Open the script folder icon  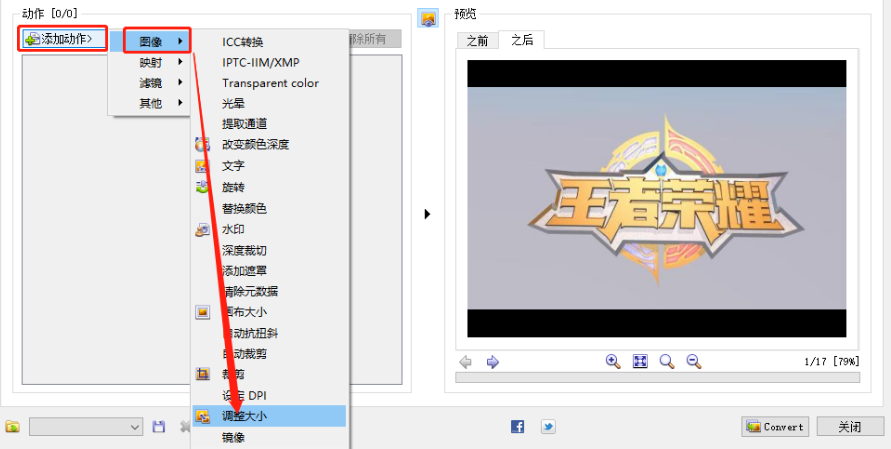click(13, 426)
